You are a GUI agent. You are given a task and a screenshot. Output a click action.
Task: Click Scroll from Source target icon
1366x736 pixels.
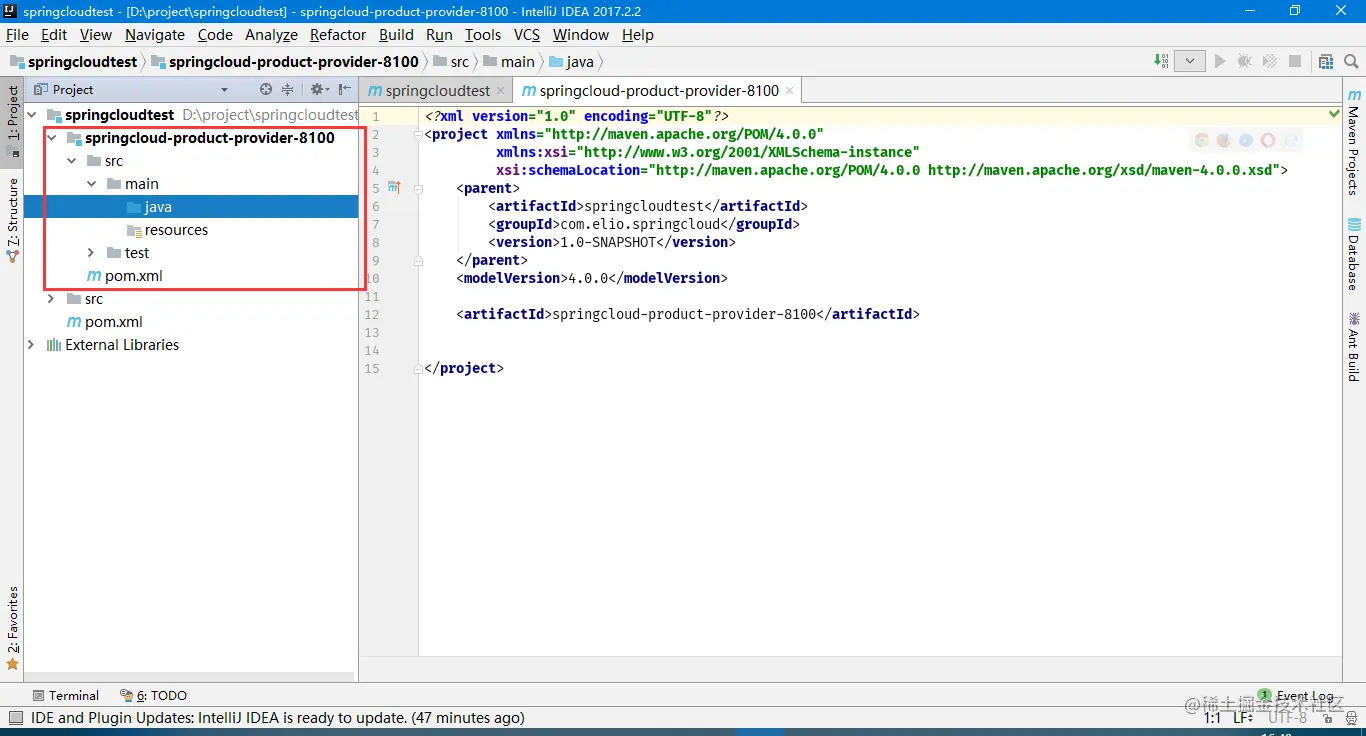[266, 89]
